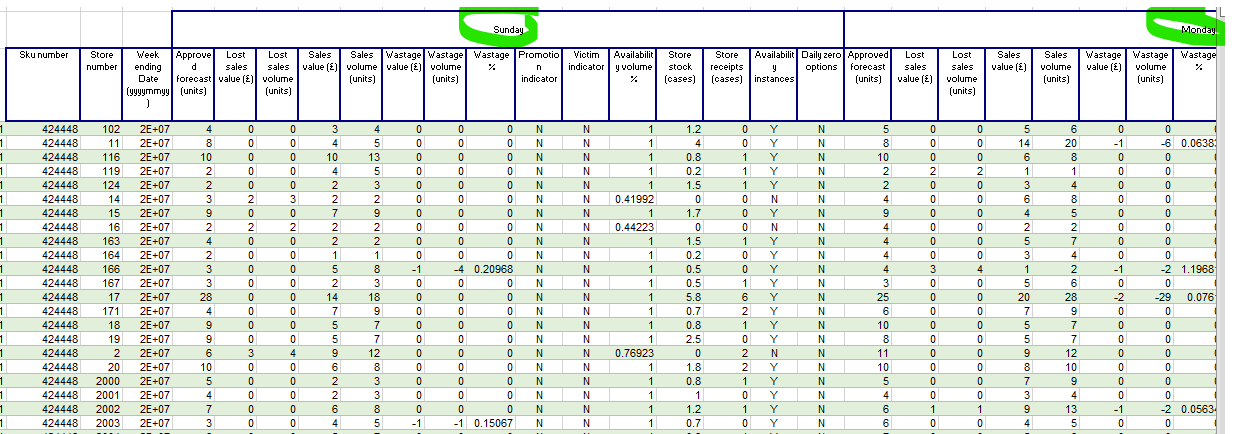Select store number cell 166

(99, 269)
